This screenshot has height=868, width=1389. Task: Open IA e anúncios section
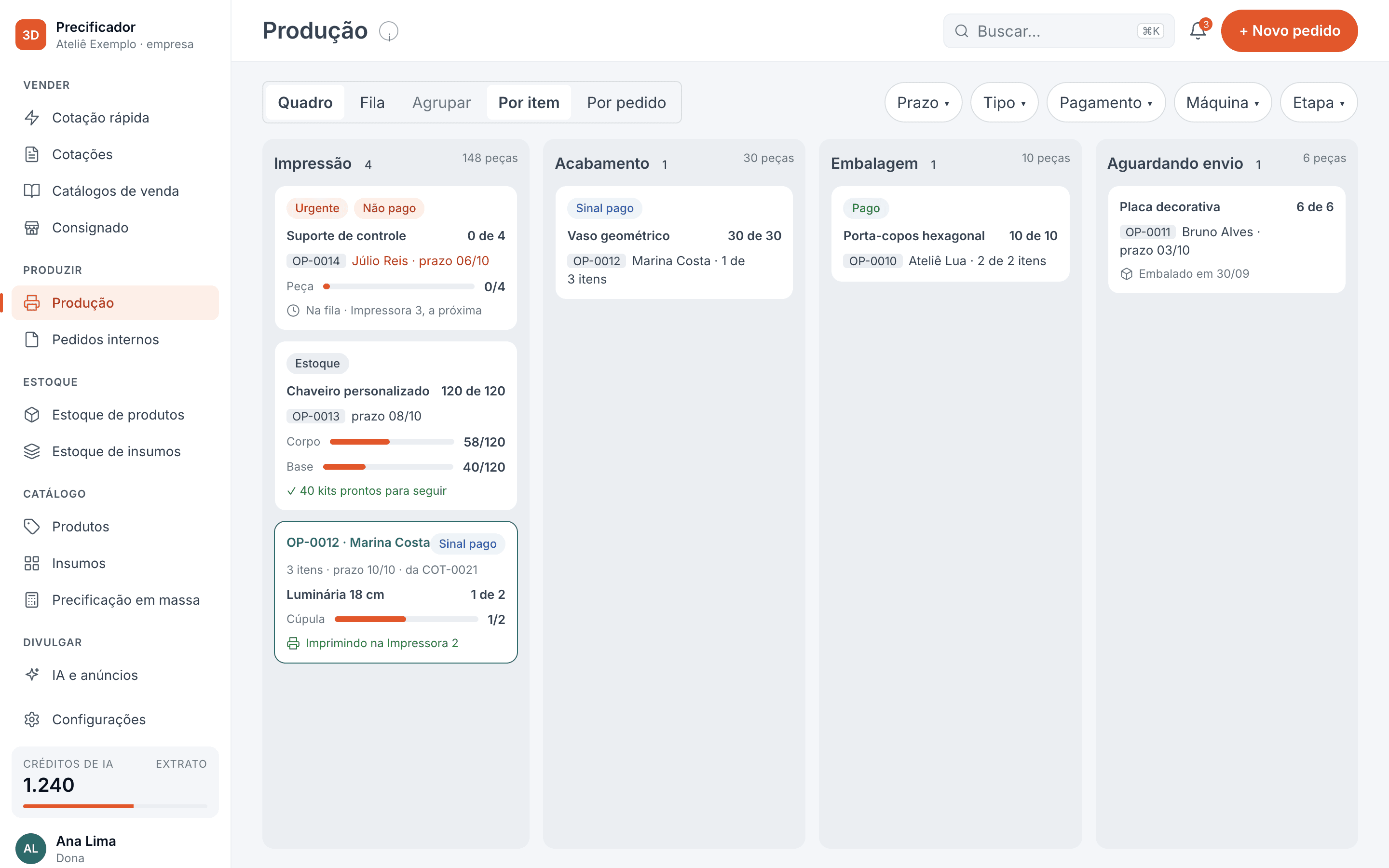[x=115, y=675]
